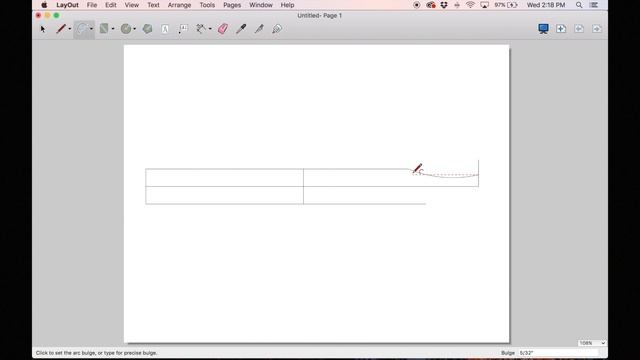This screenshot has width=640, height=360.
Task: Select the Join tool
Action: [x=277, y=29]
